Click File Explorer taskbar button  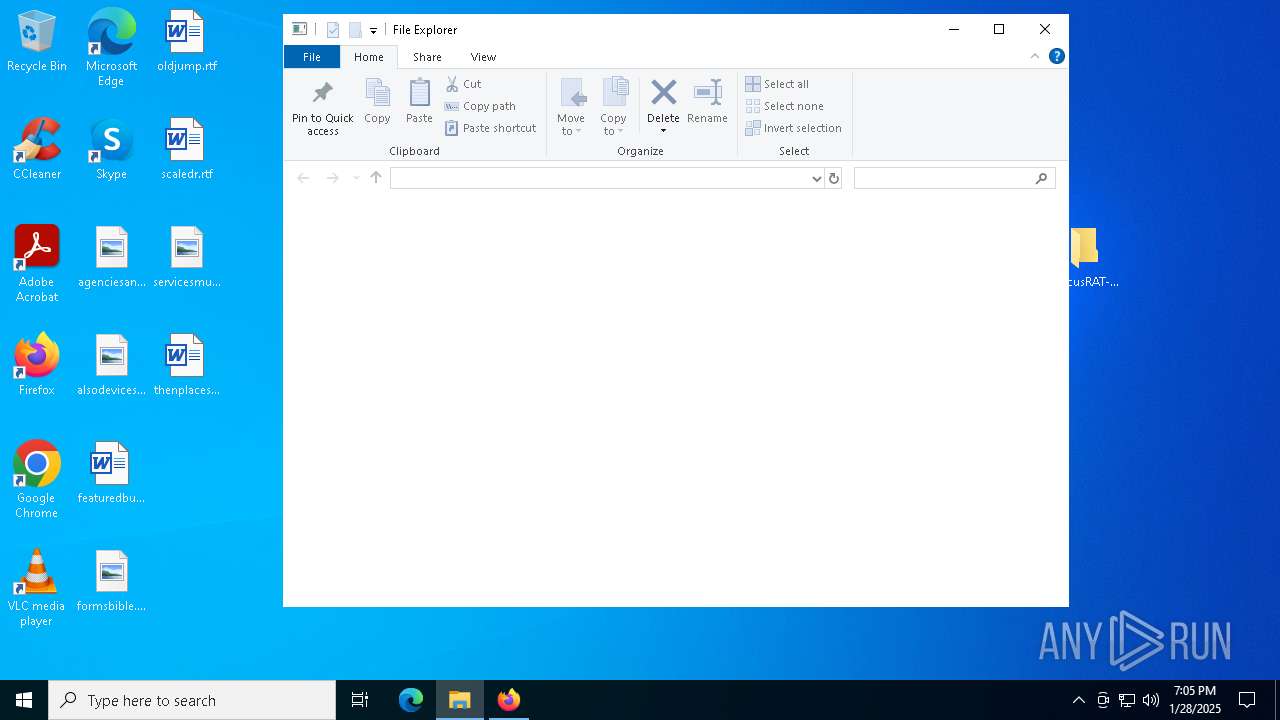tap(460, 700)
